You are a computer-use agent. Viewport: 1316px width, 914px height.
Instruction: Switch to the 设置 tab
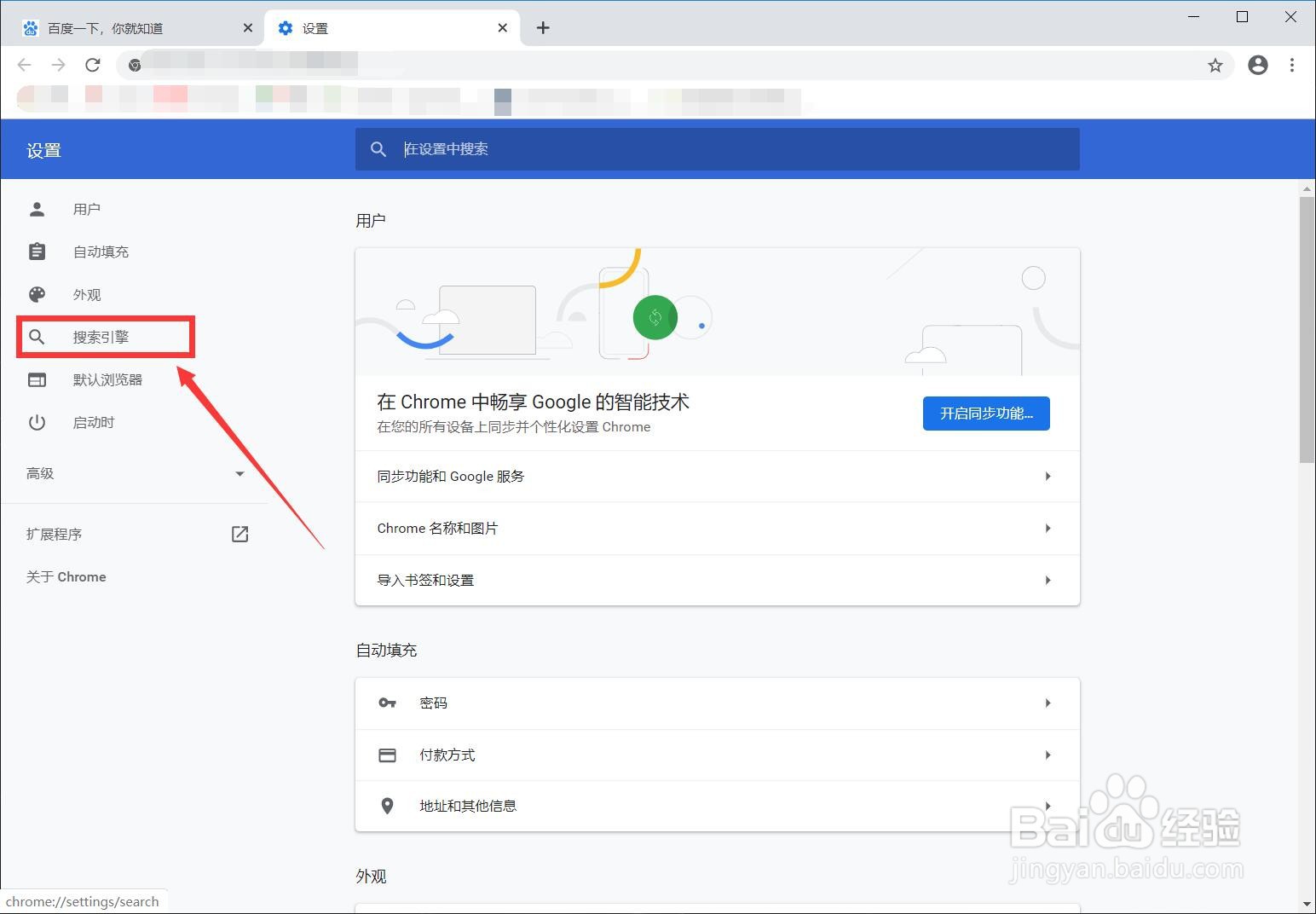pyautogui.click(x=392, y=28)
